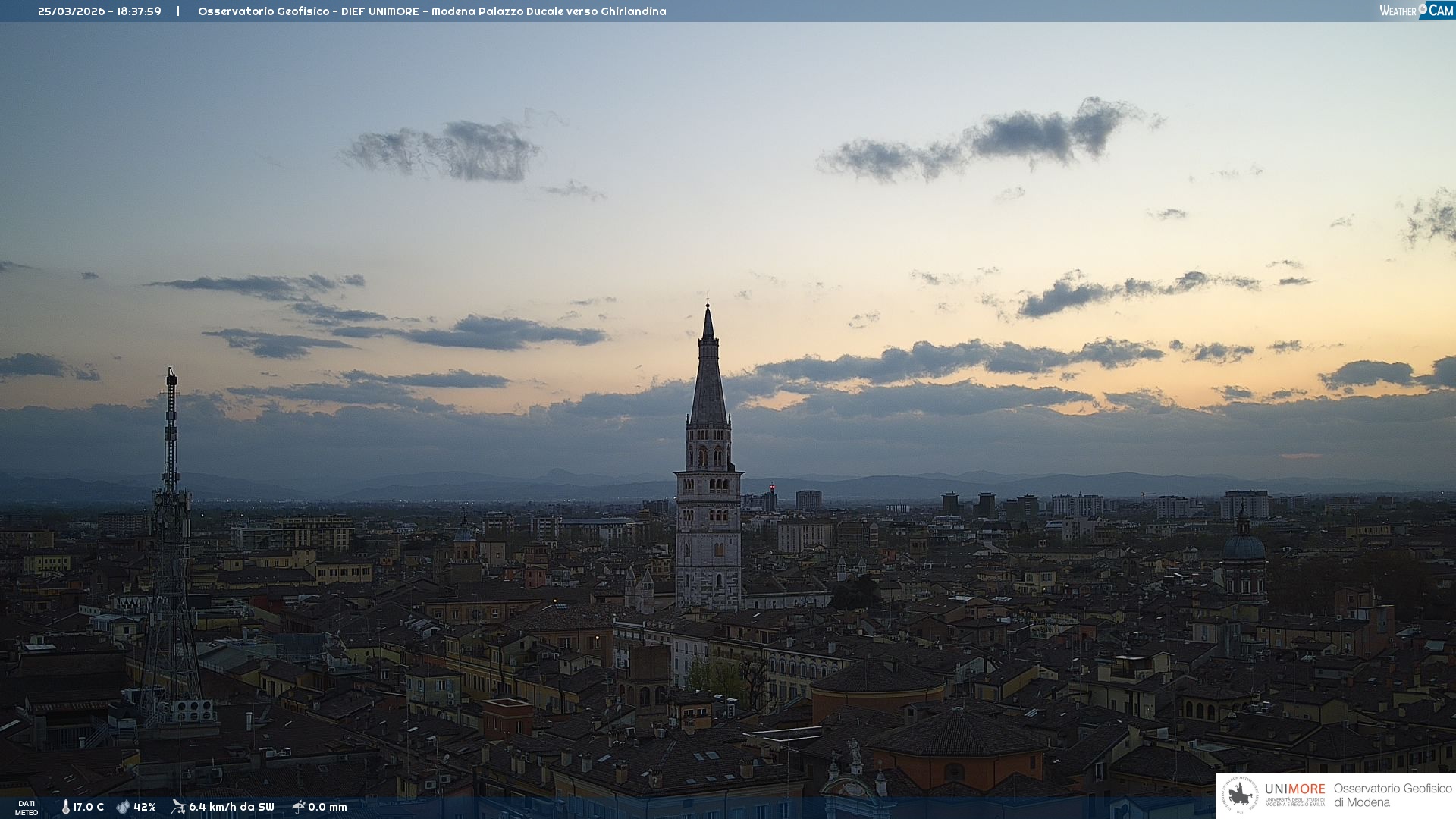Click the 42% humidity value
Viewport: 1456px width, 819px height.
(144, 807)
